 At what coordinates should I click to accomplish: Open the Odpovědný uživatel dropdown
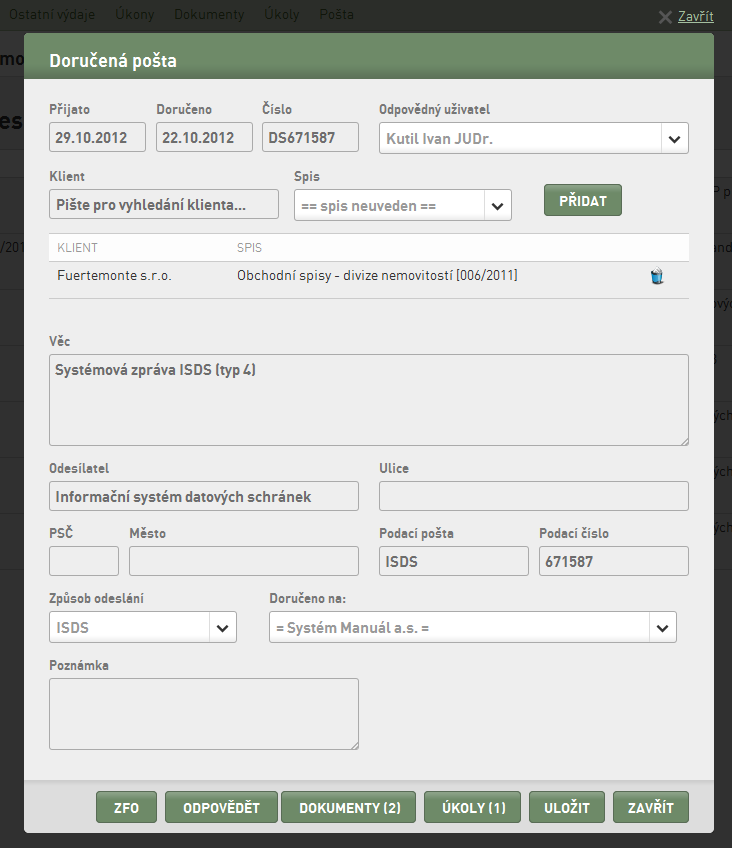[534, 138]
